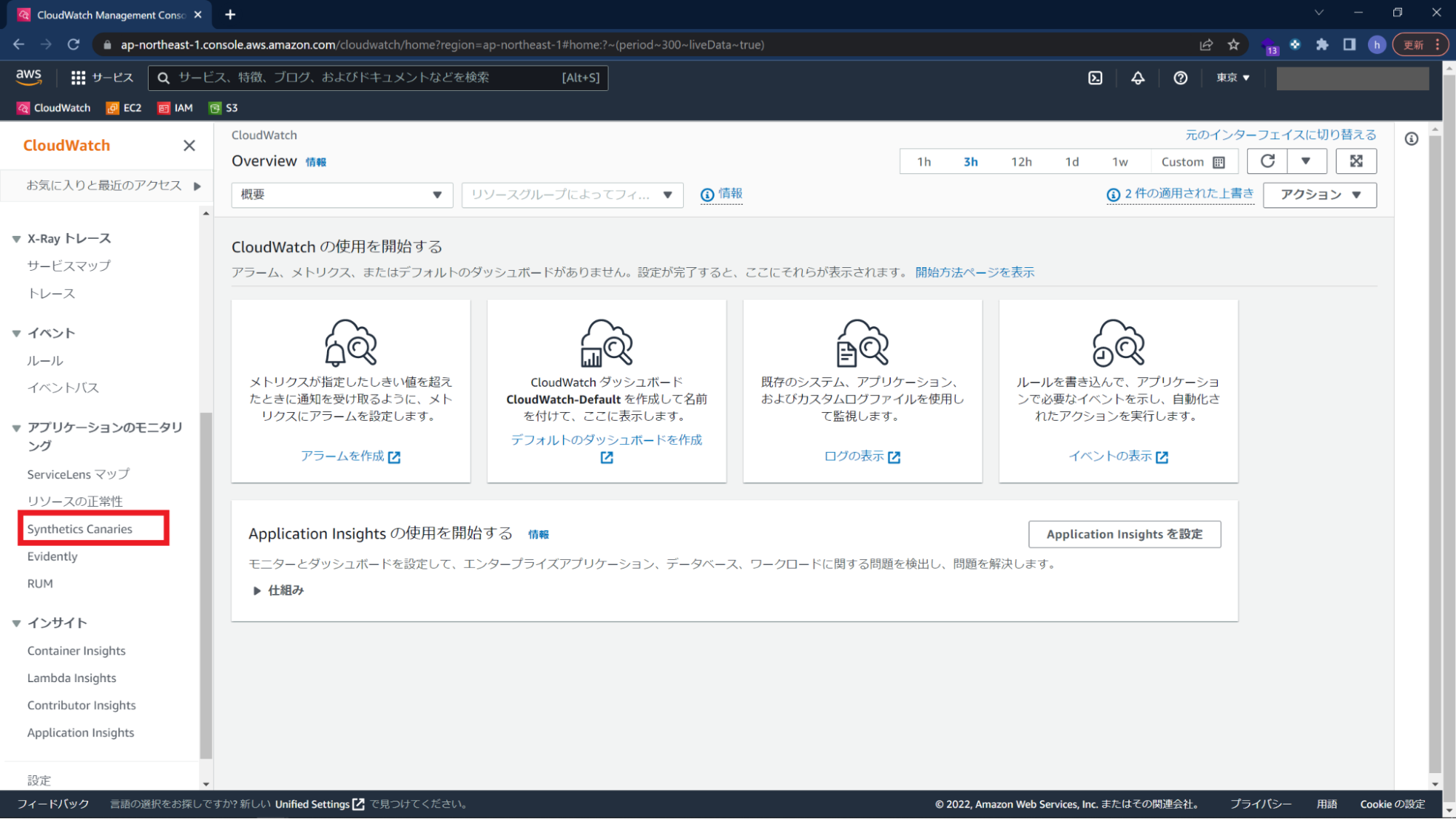This screenshot has height=819, width=1456.
Task: Click Application Insights を設定 button
Action: [1124, 534]
